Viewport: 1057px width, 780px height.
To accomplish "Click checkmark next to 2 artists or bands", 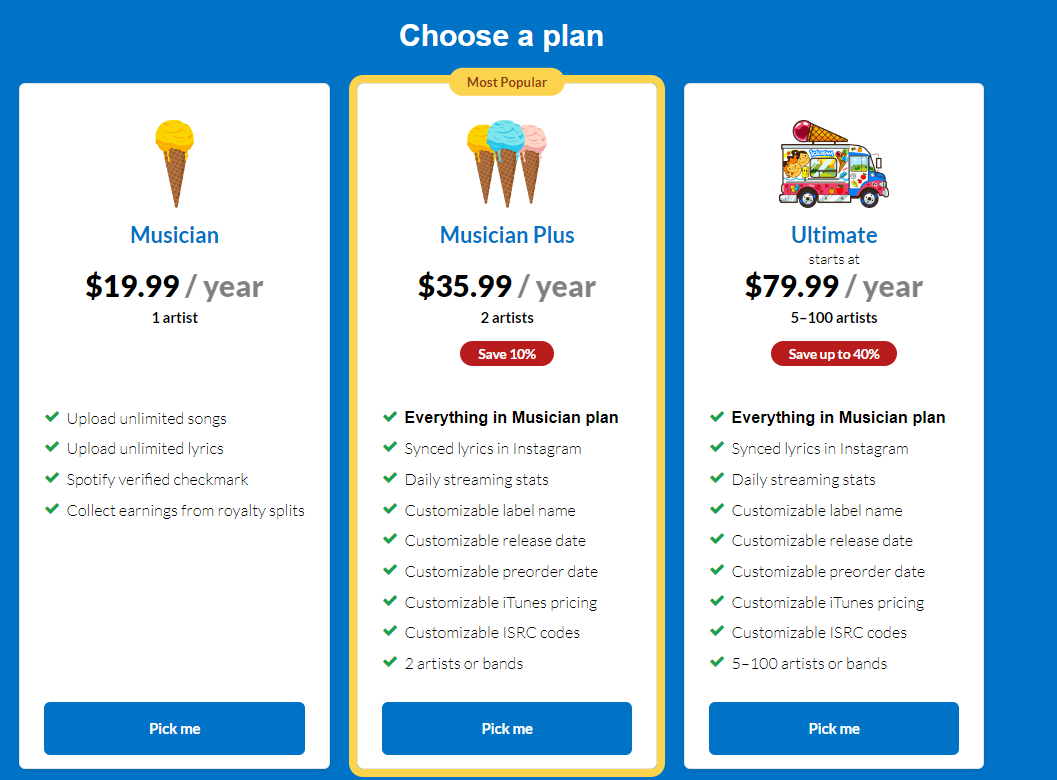I will 390,663.
